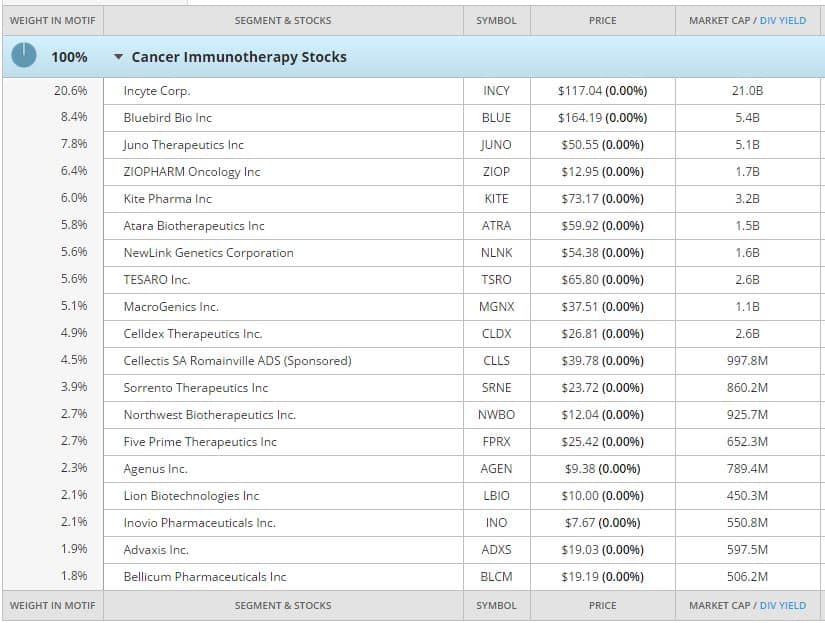This screenshot has width=825, height=623.
Task: Click the MGNX ticker symbol
Action: (x=496, y=307)
